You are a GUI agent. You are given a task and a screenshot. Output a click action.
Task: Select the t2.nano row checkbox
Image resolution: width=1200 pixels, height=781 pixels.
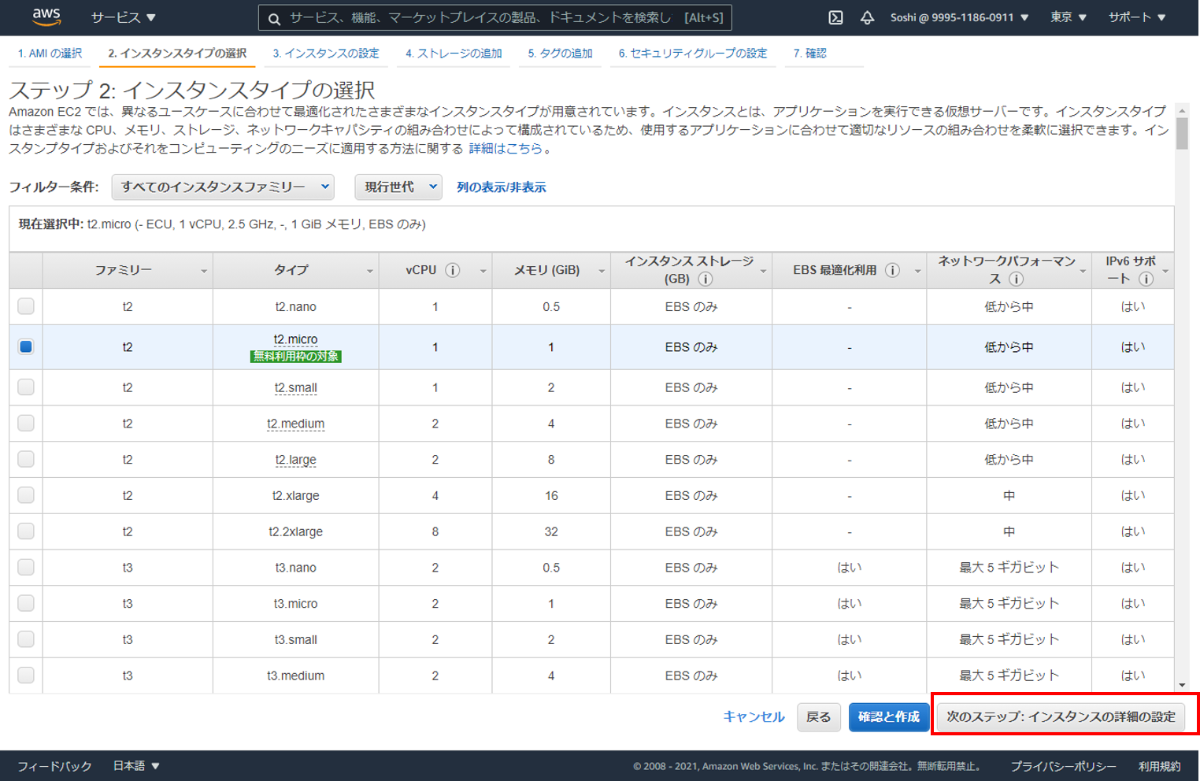26,306
